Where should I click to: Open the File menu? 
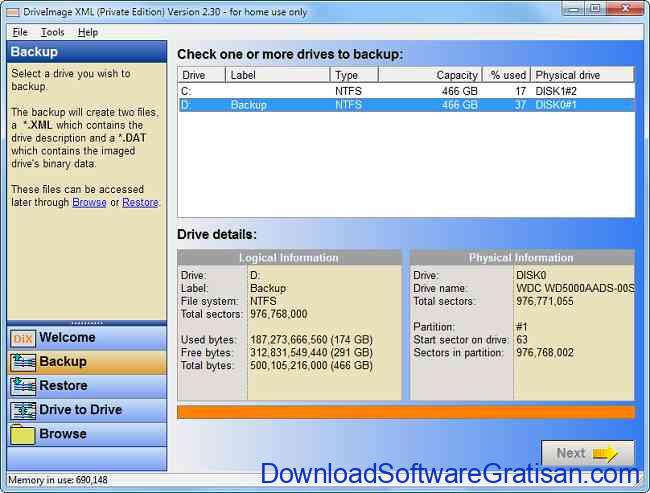click(x=20, y=32)
